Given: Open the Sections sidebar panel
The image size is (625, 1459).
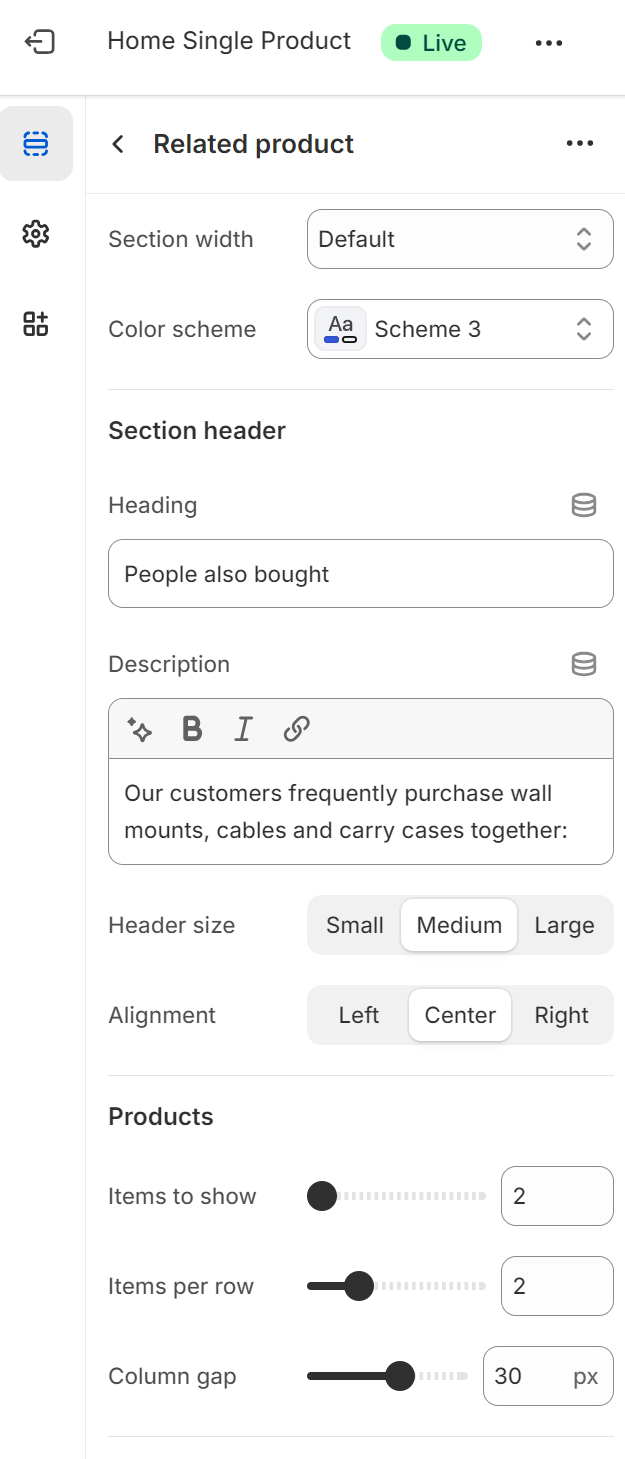Looking at the screenshot, I should pyautogui.click(x=37, y=144).
